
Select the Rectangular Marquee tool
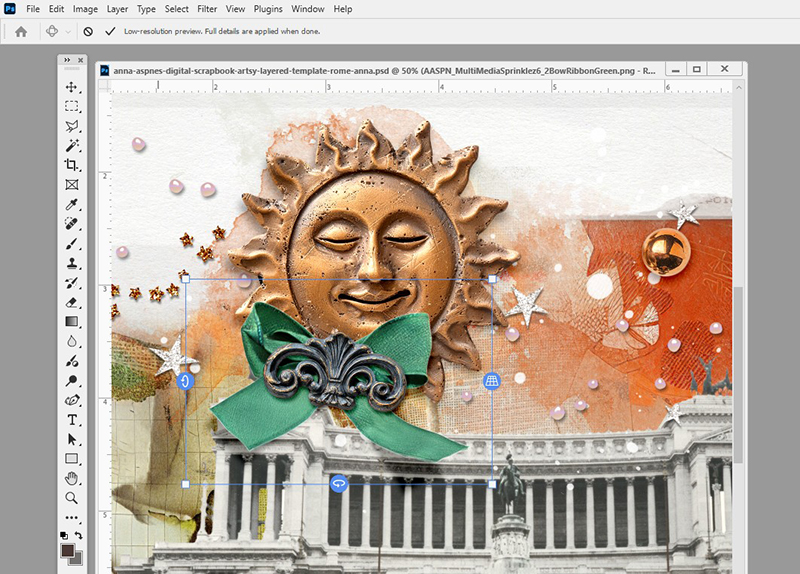tap(71, 106)
